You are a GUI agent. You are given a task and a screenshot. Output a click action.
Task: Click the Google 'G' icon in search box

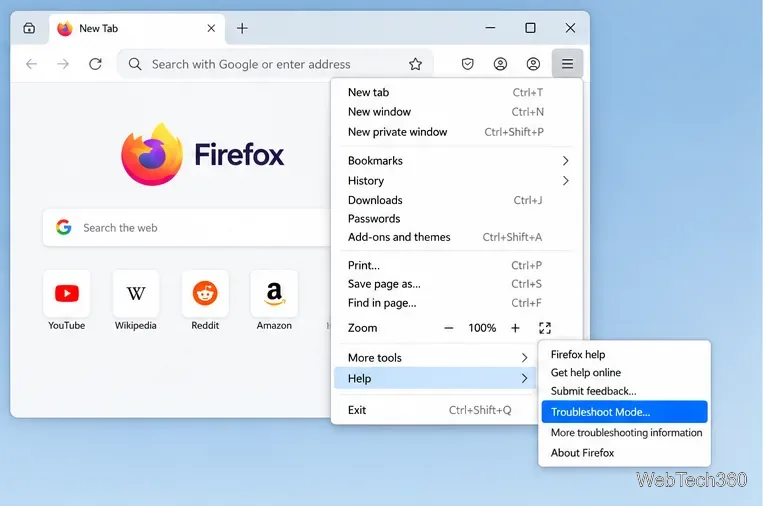pyautogui.click(x=63, y=227)
